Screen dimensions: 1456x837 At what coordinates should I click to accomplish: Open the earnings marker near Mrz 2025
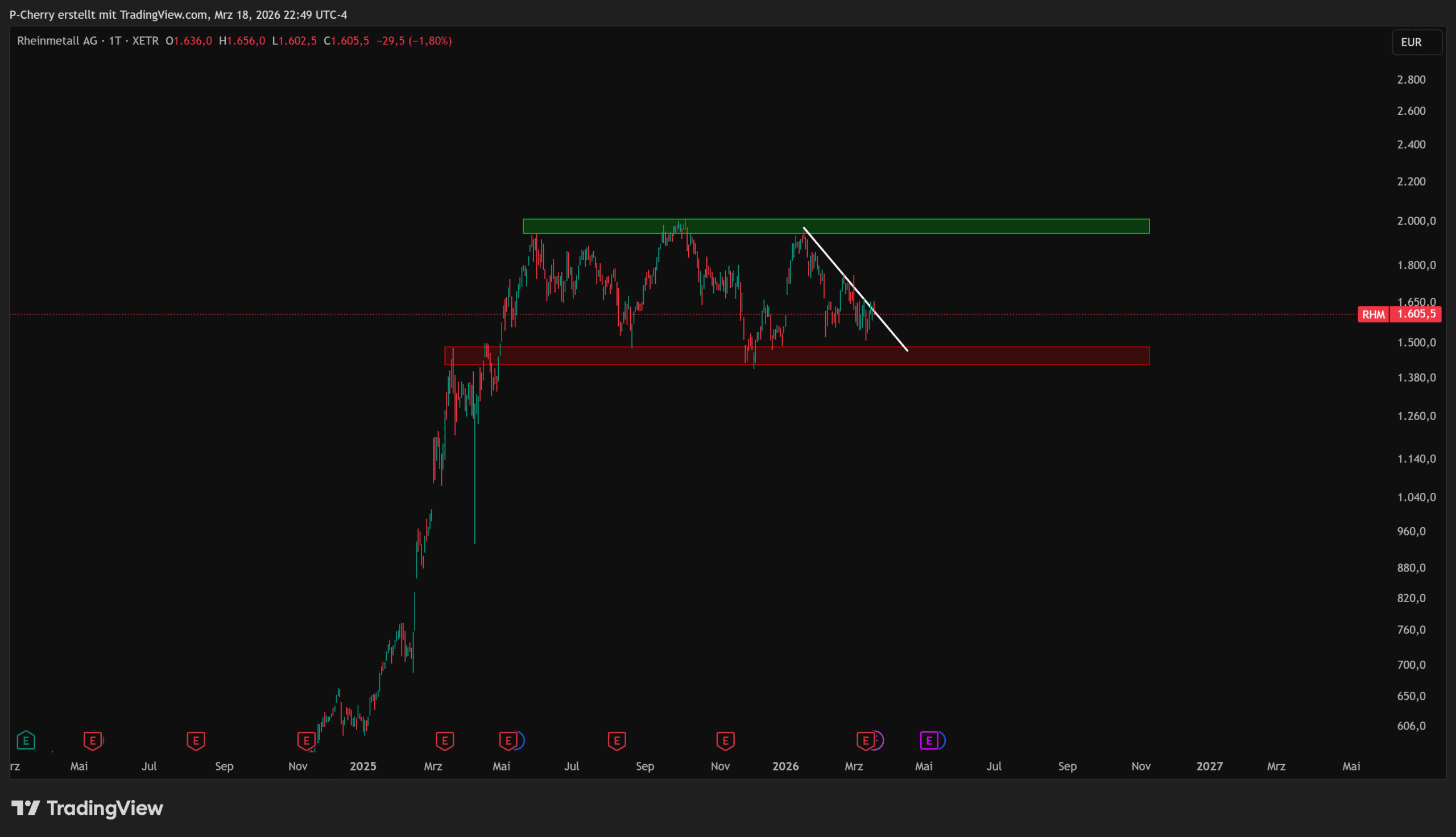(445, 740)
